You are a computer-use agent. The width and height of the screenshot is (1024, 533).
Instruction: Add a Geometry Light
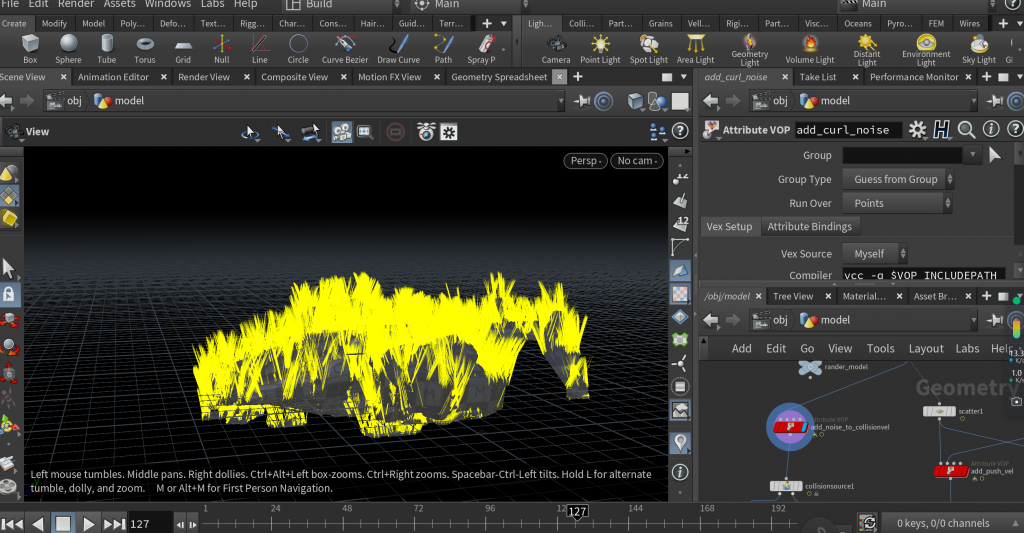pyautogui.click(x=750, y=50)
